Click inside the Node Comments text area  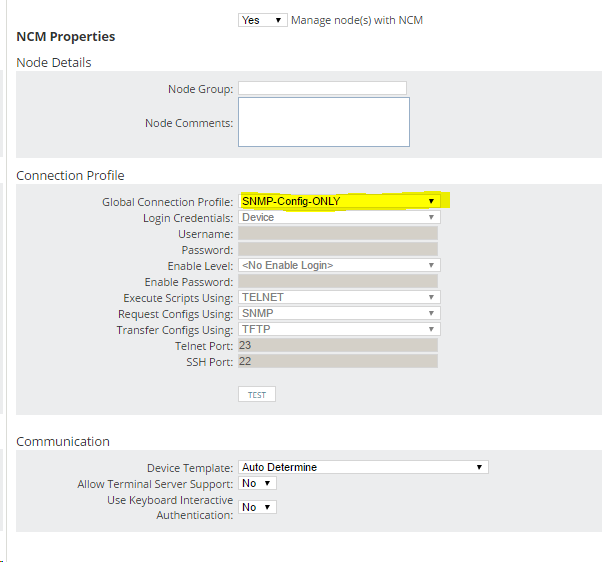pyautogui.click(x=324, y=122)
